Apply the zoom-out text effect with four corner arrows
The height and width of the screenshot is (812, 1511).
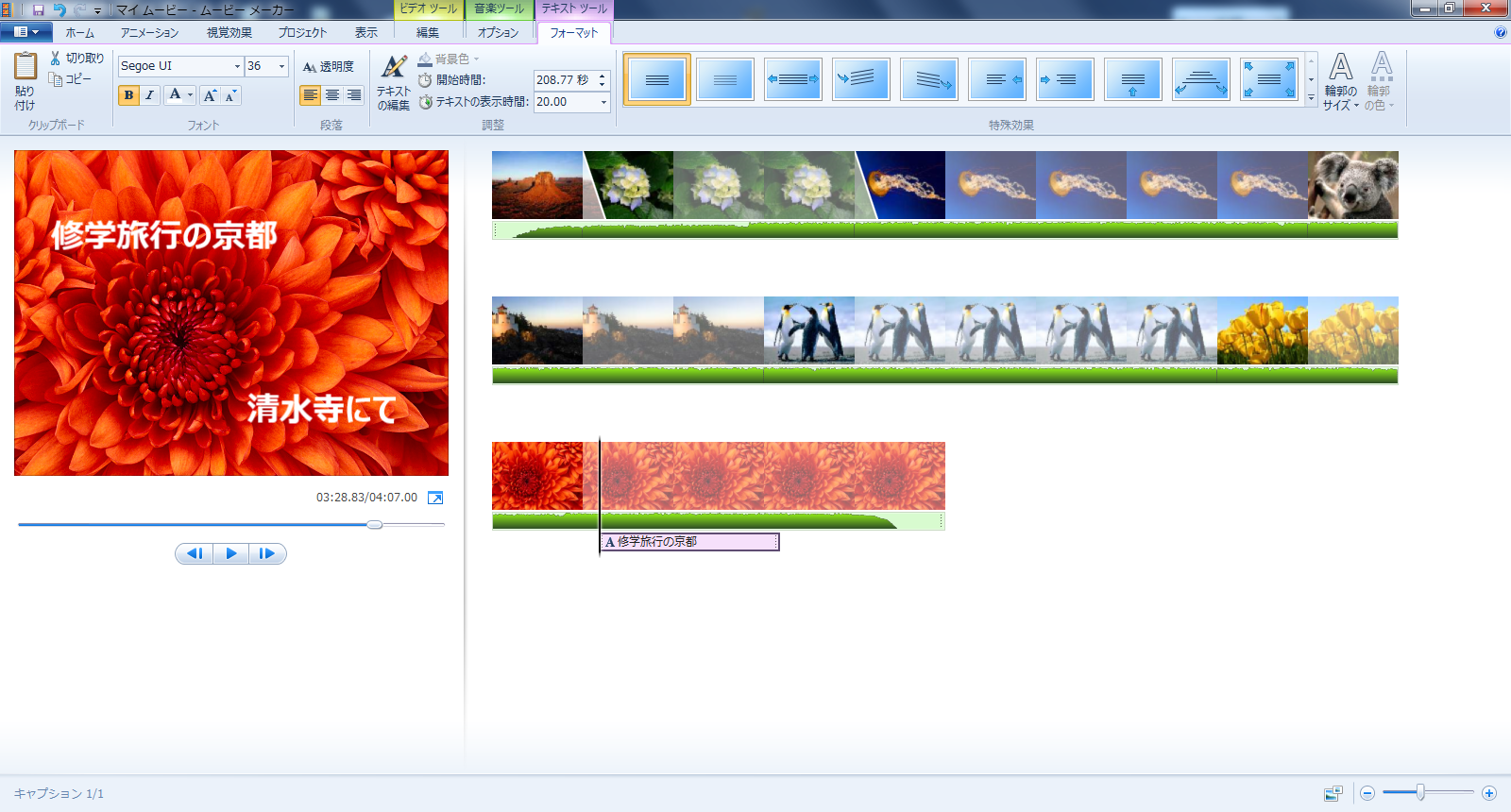coord(1268,79)
